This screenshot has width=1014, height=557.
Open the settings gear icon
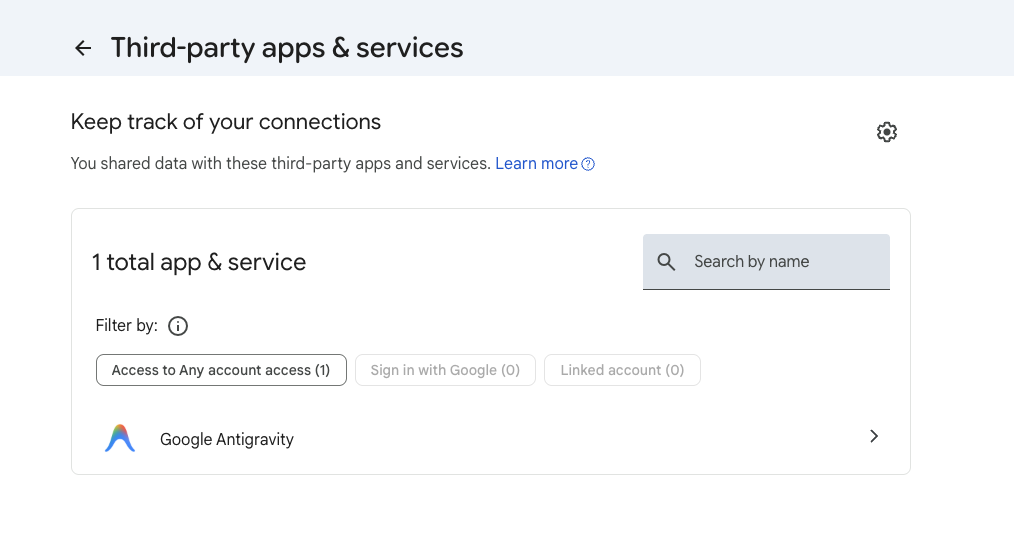tap(886, 132)
